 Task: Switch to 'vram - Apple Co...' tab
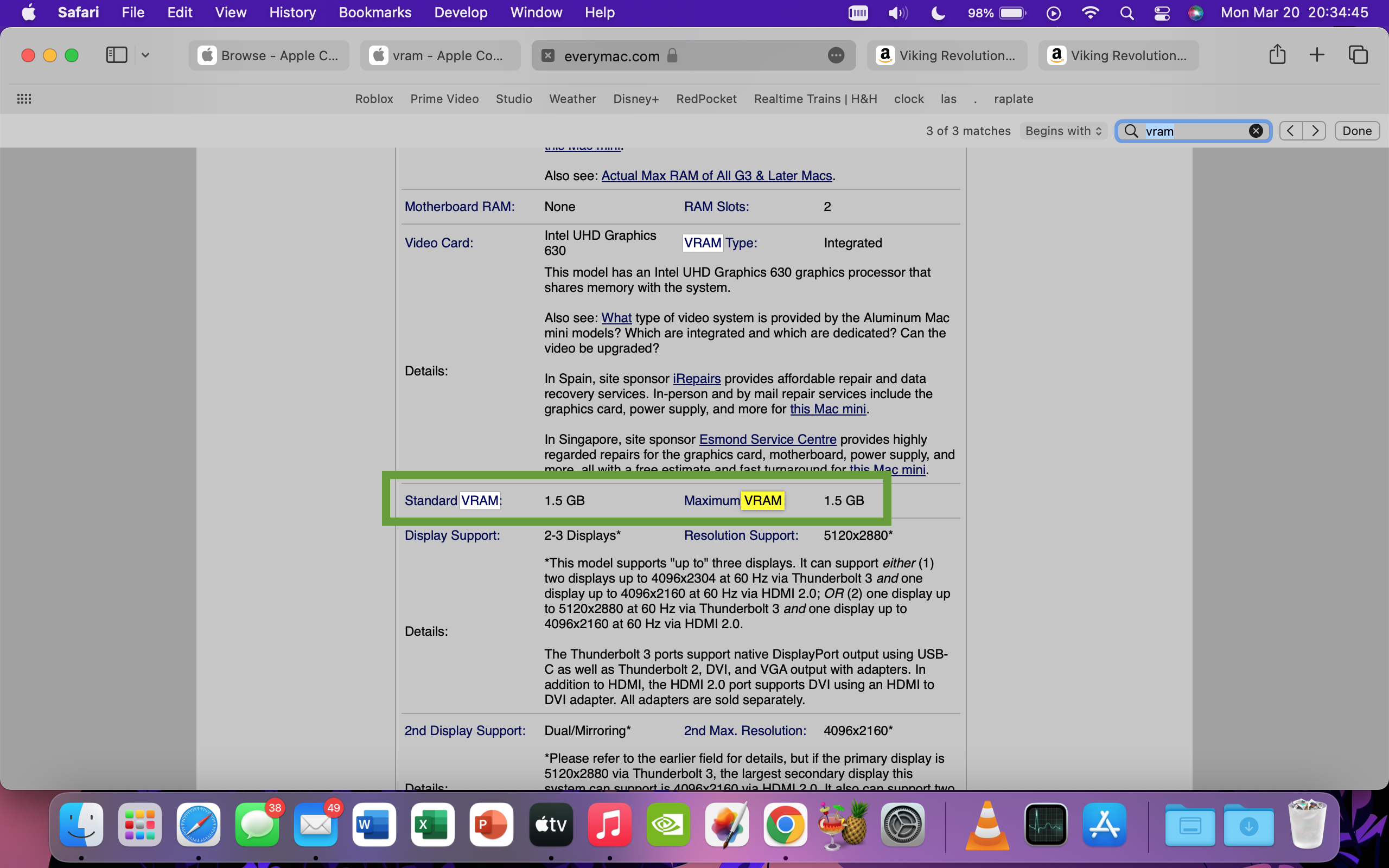click(x=441, y=56)
